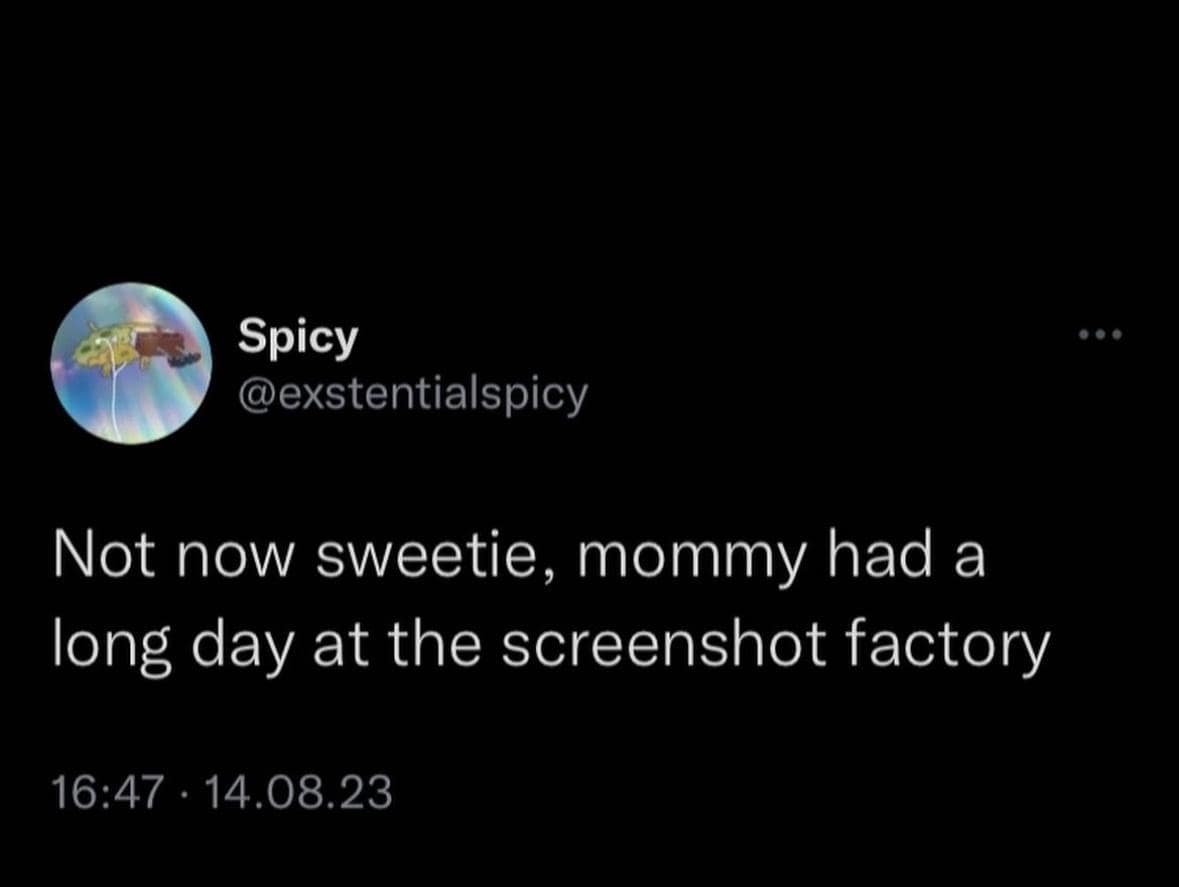Click the @exstentialspicy handle
The image size is (1179, 887).
tap(412, 395)
